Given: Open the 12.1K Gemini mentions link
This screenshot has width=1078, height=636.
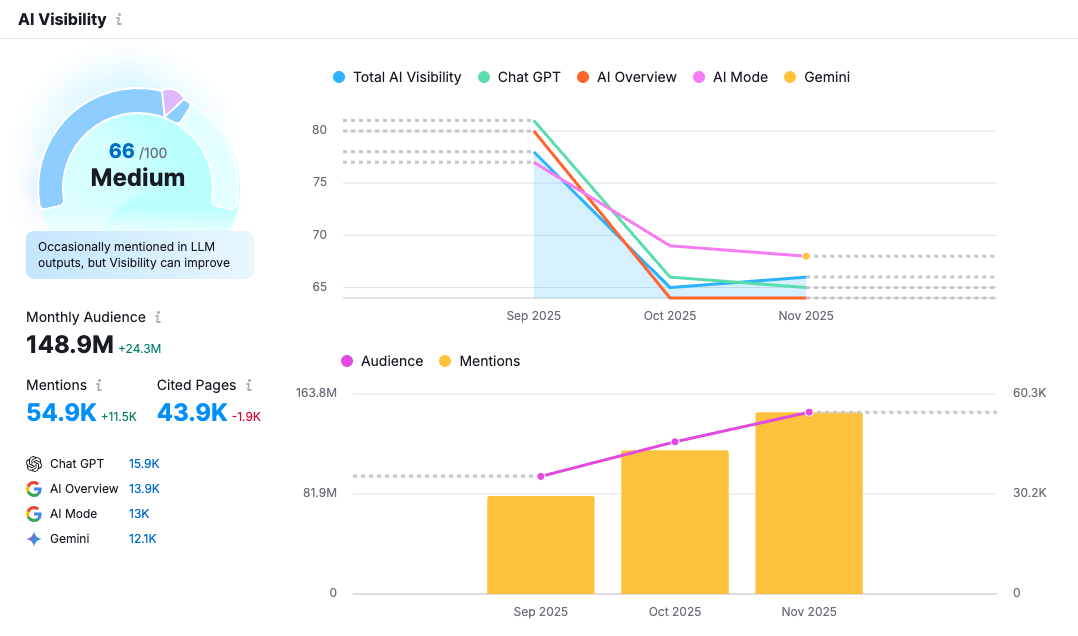Looking at the screenshot, I should [142, 538].
